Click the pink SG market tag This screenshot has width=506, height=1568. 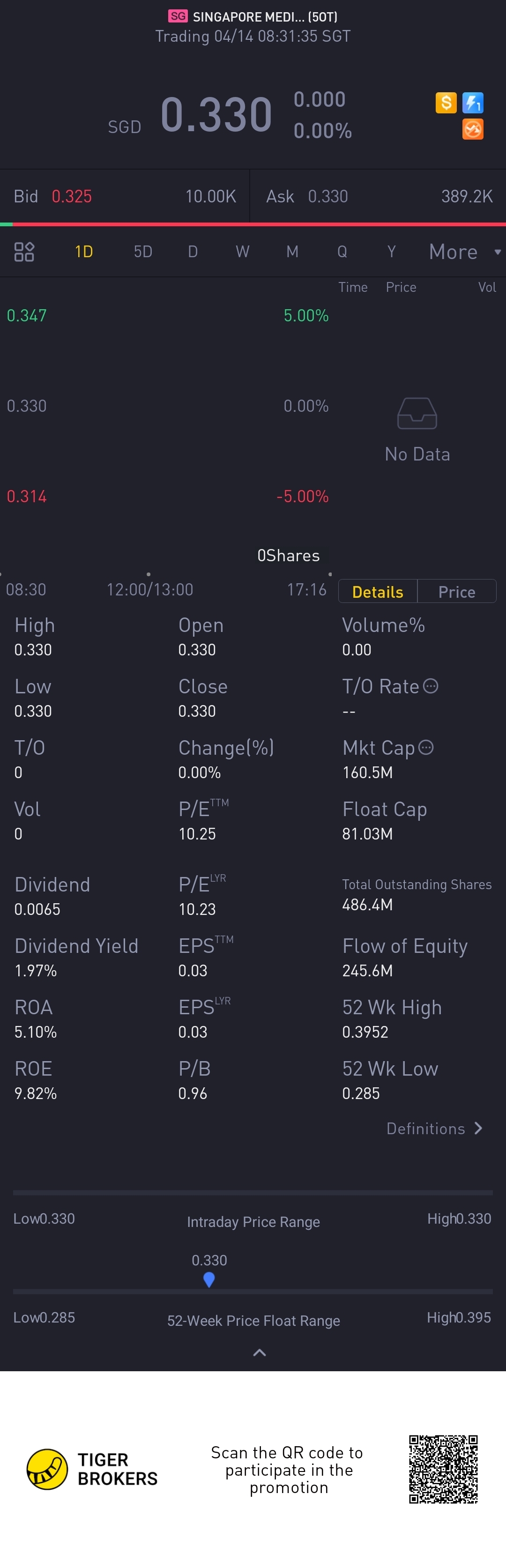178,16
